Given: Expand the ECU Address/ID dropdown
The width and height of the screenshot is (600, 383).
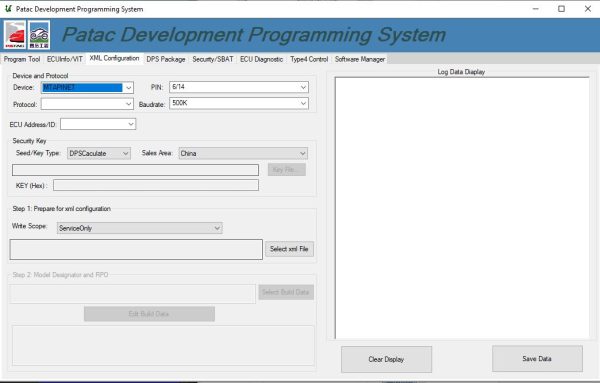Looking at the screenshot, I should [x=131, y=124].
